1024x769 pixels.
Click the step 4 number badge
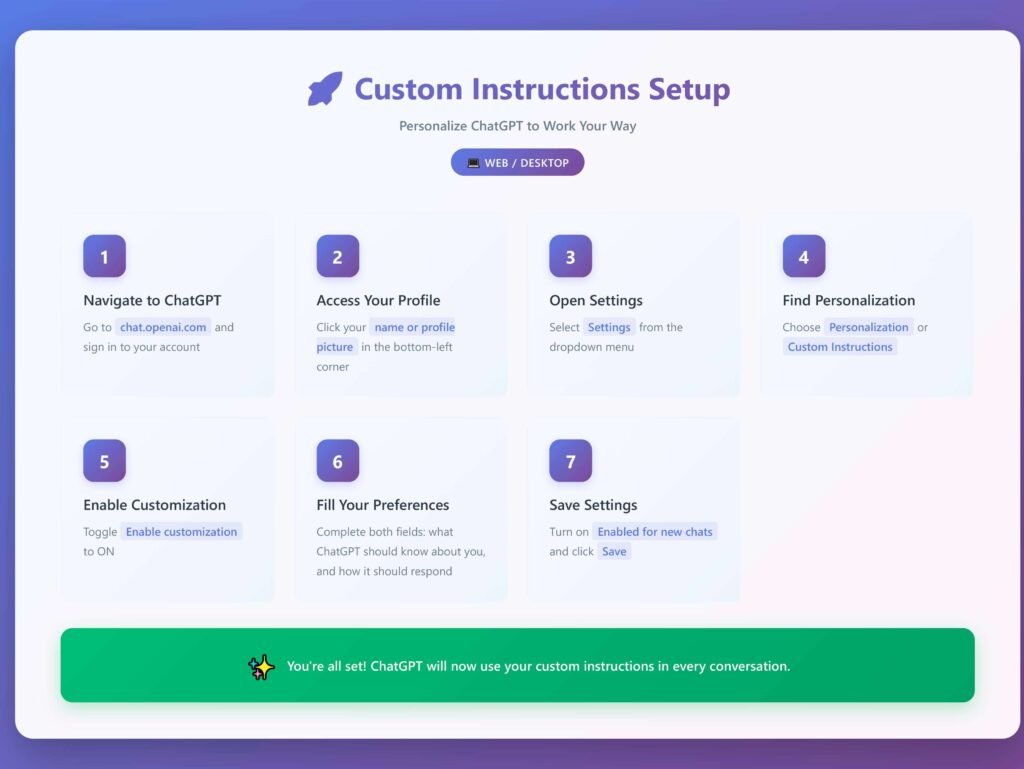[803, 257]
